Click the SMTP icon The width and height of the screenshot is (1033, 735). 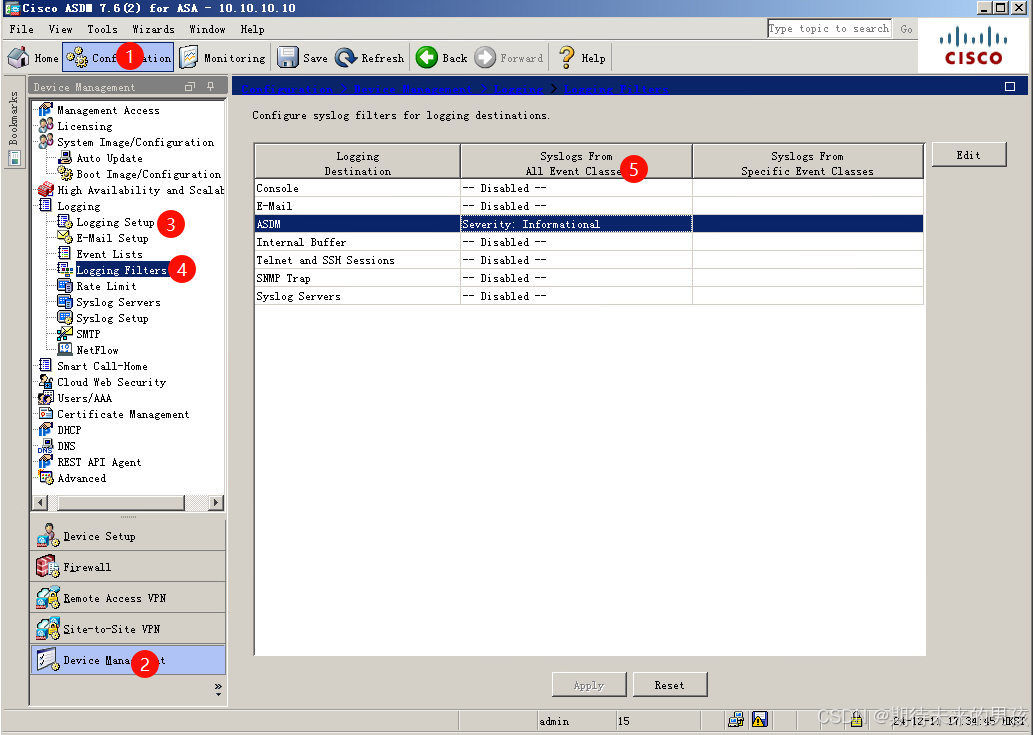tap(65, 334)
